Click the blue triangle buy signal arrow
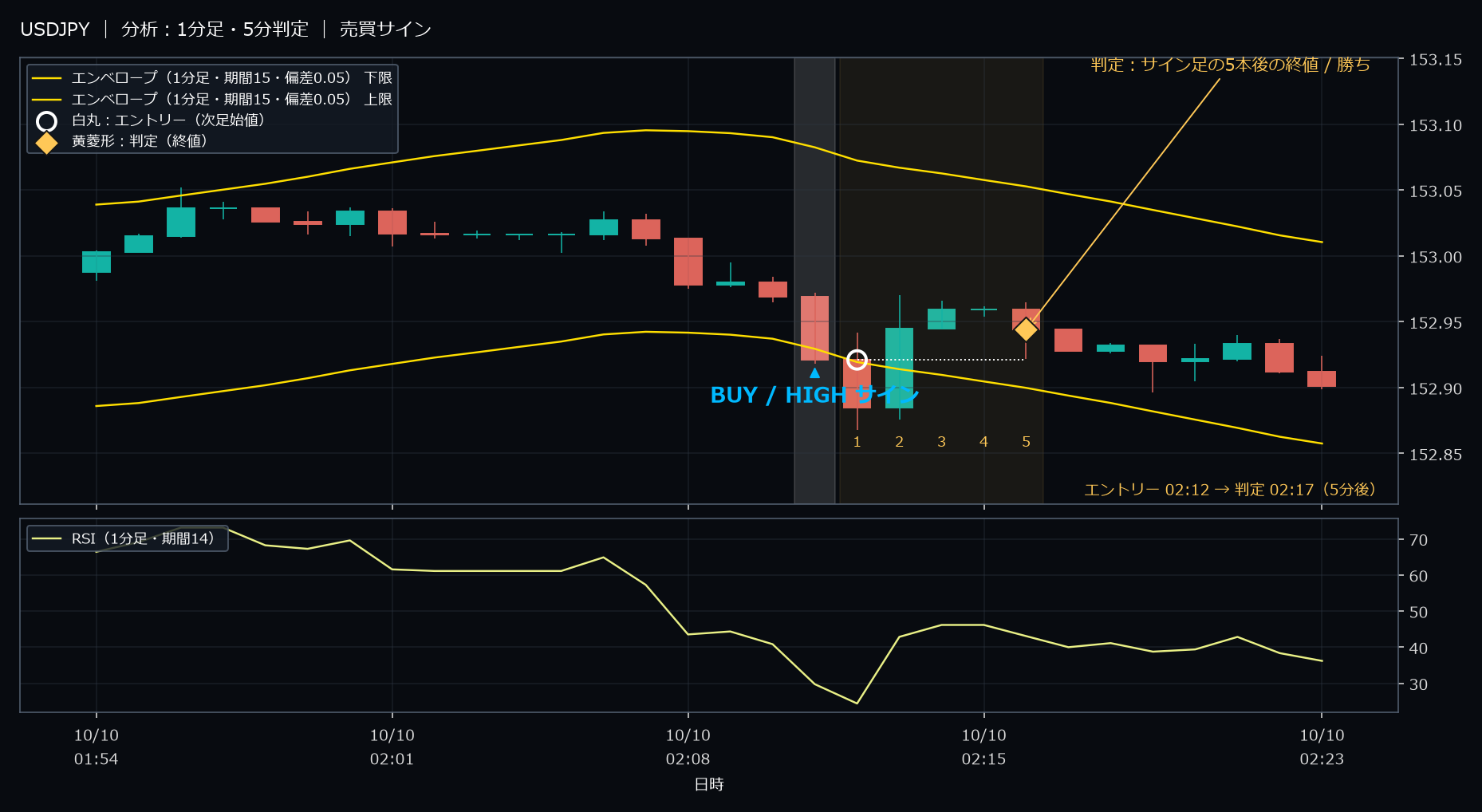1482x812 pixels. point(814,372)
